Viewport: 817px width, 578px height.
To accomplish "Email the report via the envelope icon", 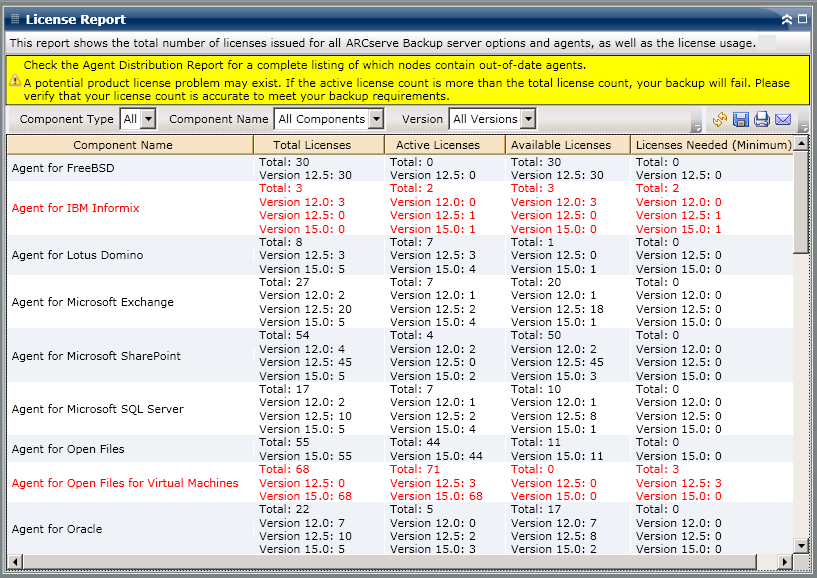I will [x=783, y=119].
